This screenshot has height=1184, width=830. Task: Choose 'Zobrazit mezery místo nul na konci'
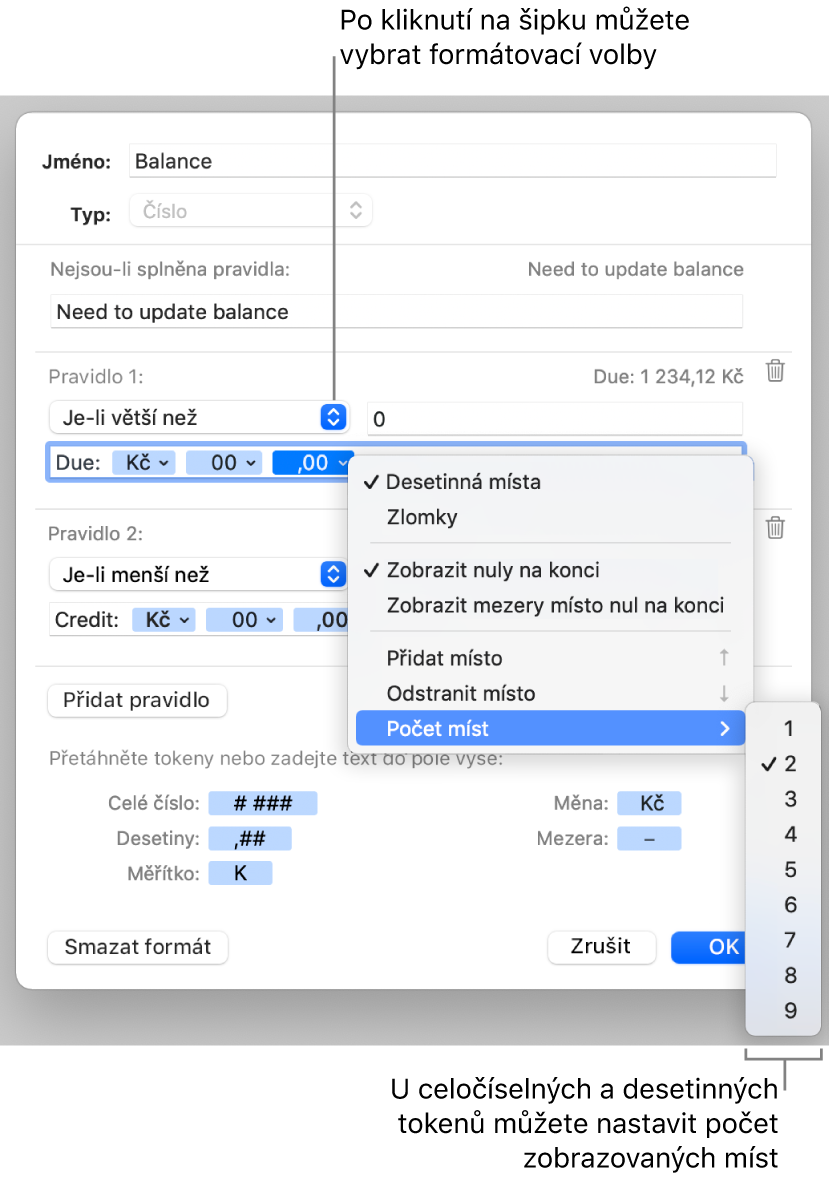[x=555, y=605]
